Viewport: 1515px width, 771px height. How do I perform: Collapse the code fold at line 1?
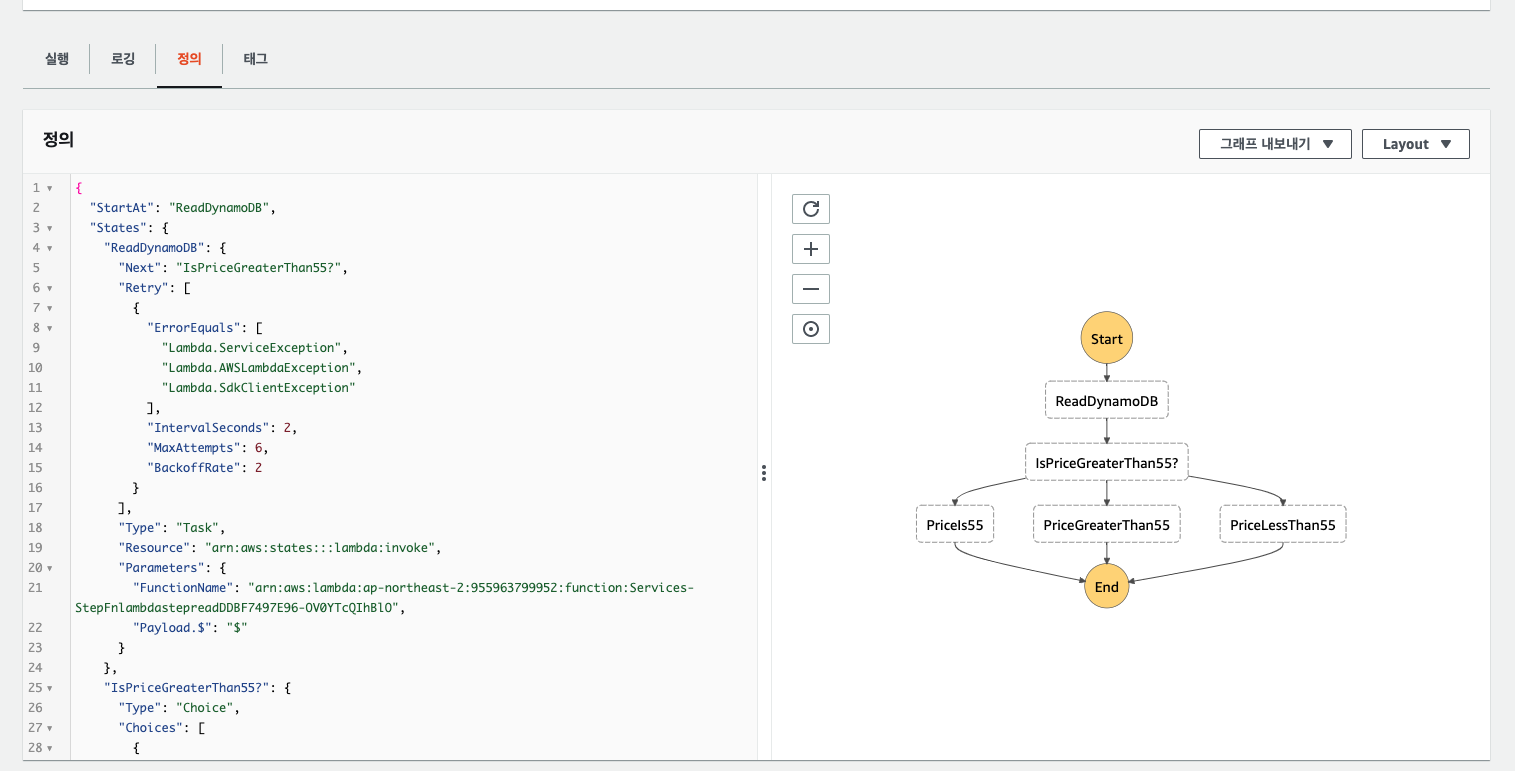[x=50, y=188]
